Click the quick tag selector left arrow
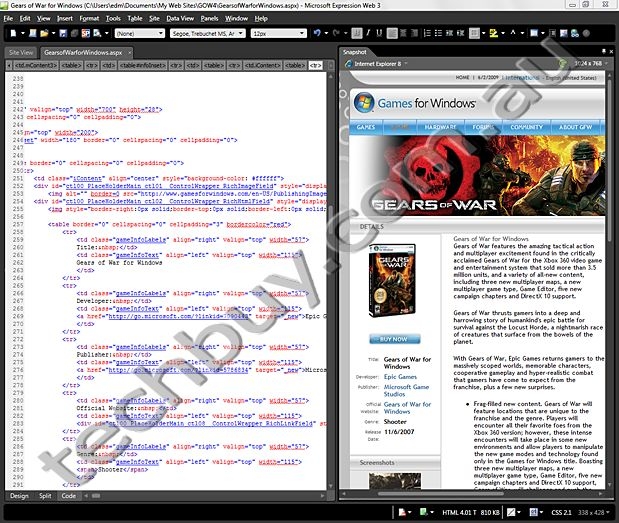The width and height of the screenshot is (619, 523). click(9, 66)
